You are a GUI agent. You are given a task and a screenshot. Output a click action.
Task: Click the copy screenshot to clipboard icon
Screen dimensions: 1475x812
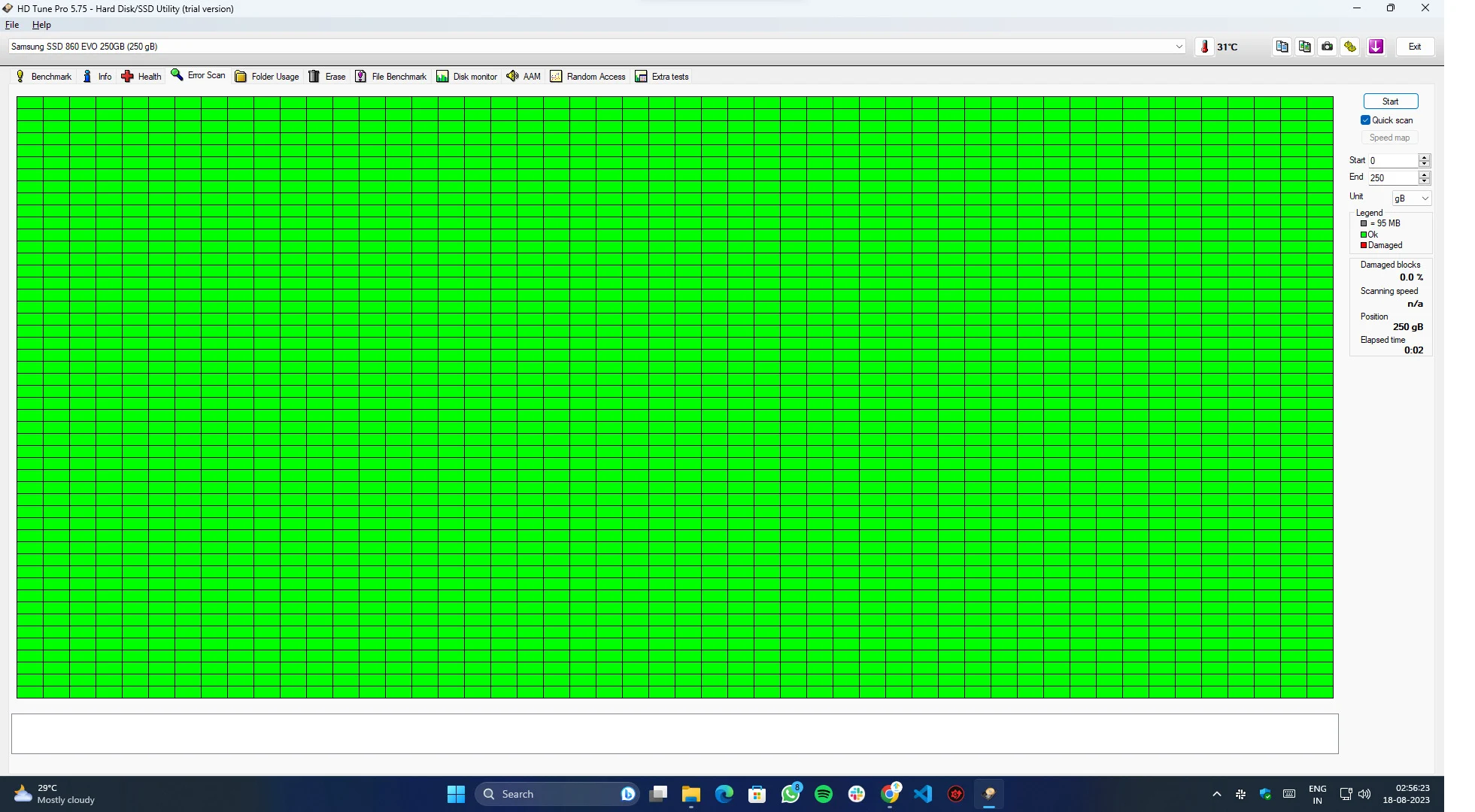coord(1304,47)
